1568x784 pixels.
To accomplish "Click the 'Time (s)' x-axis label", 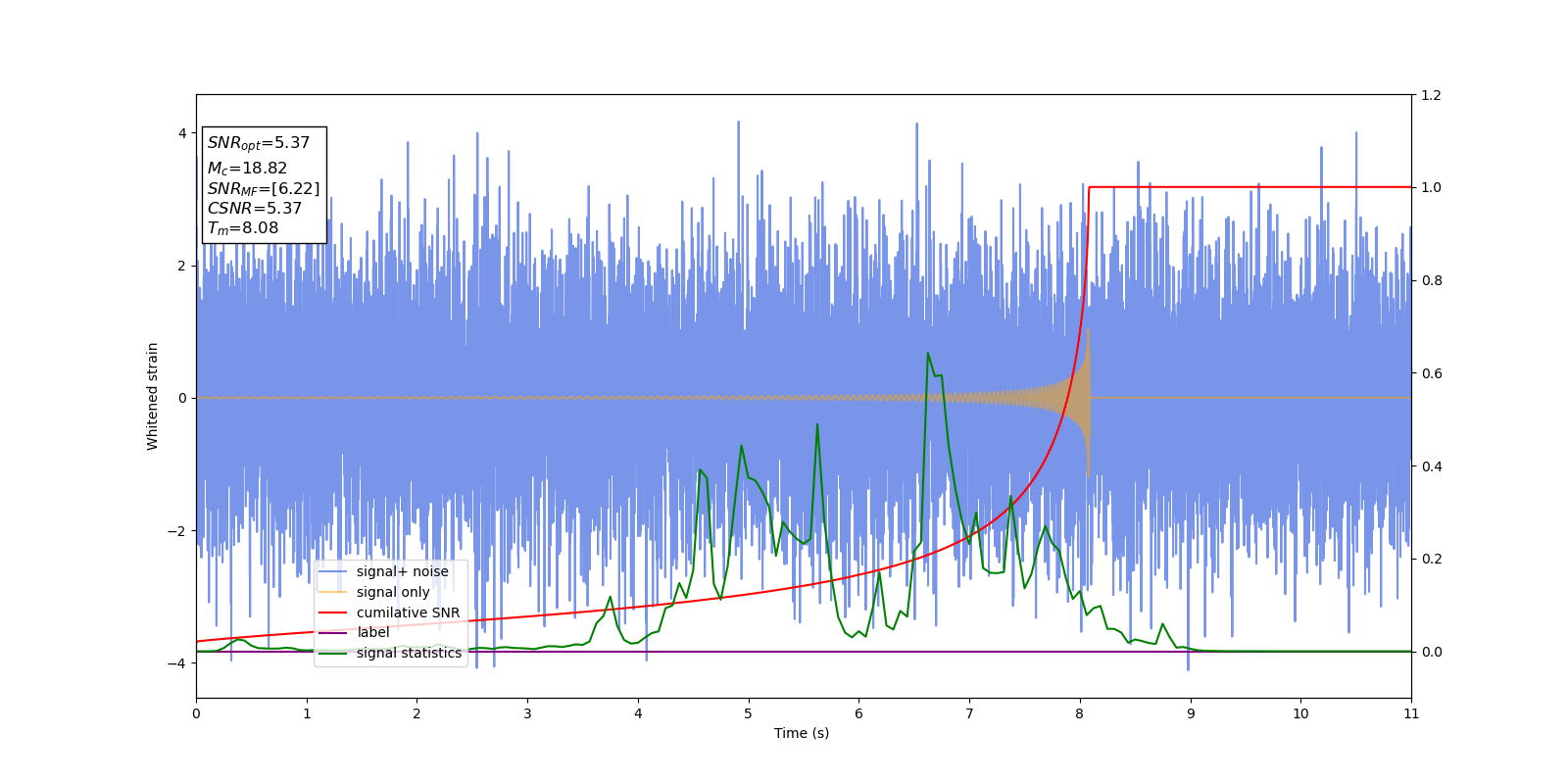I will pos(802,733).
